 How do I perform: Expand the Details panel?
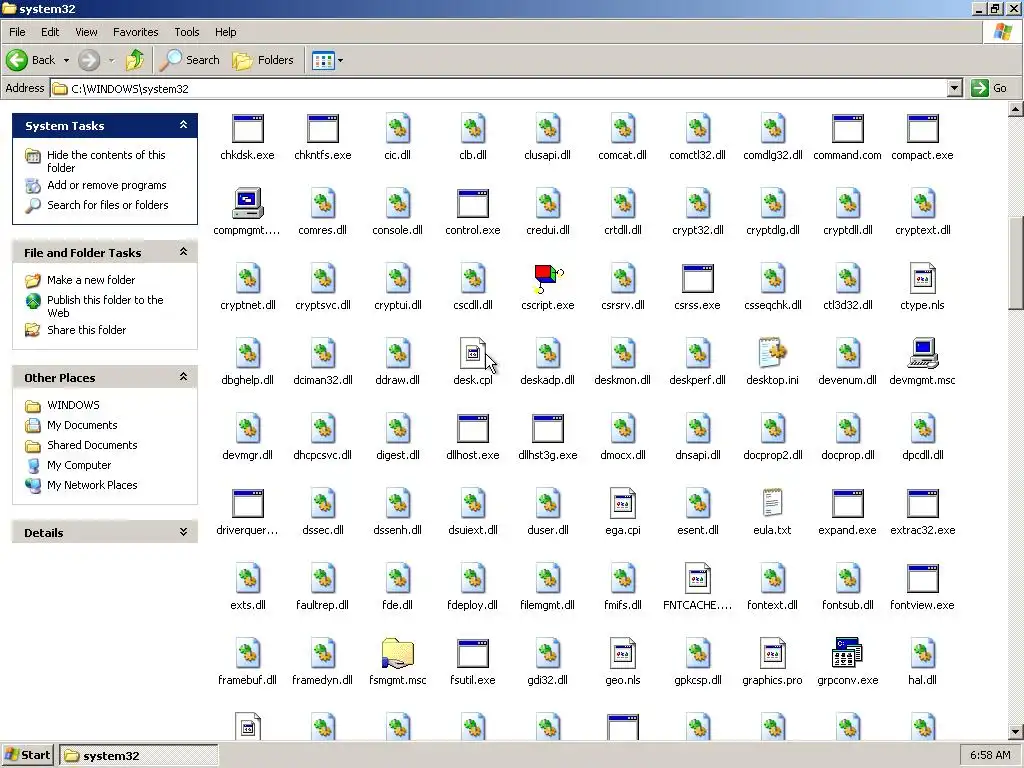(184, 532)
